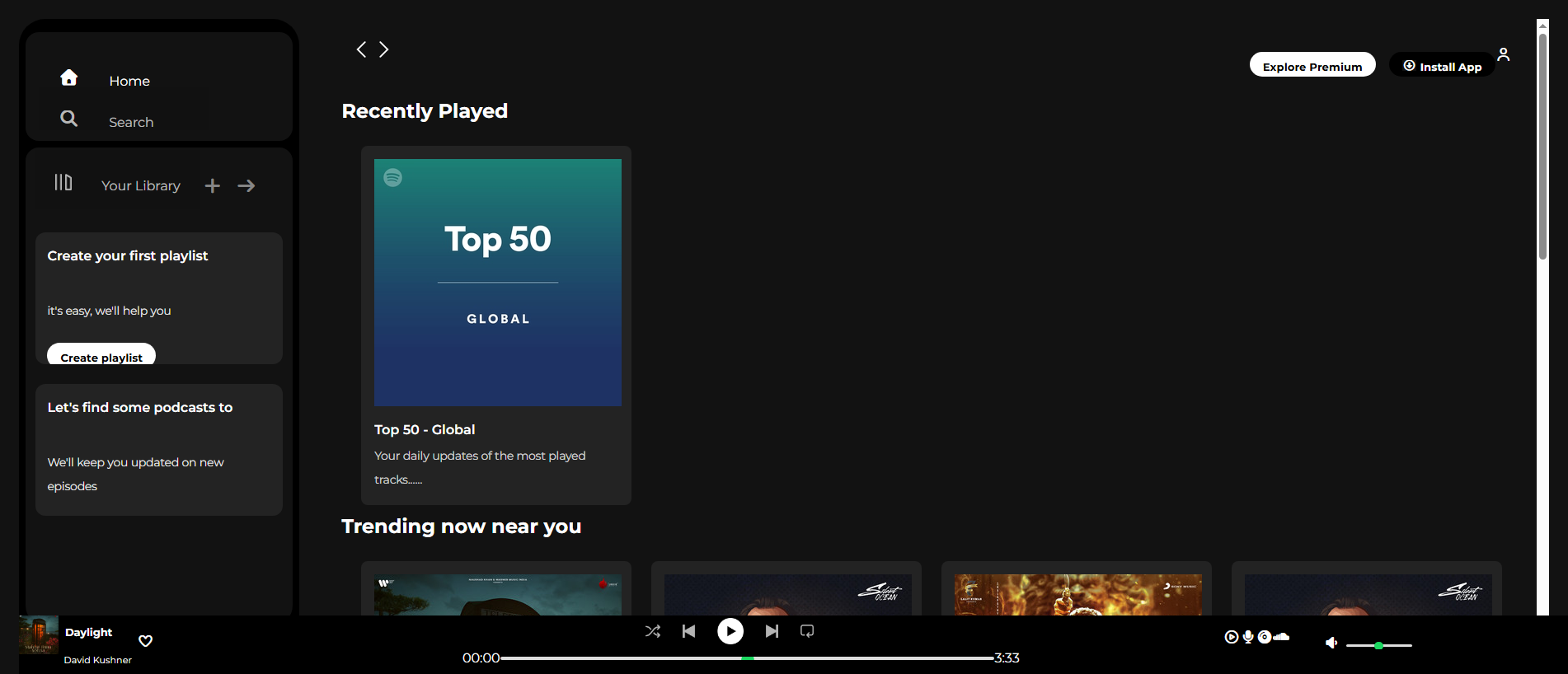Open the Your Library label
Screen dimensions: 1568x674
coord(141,186)
